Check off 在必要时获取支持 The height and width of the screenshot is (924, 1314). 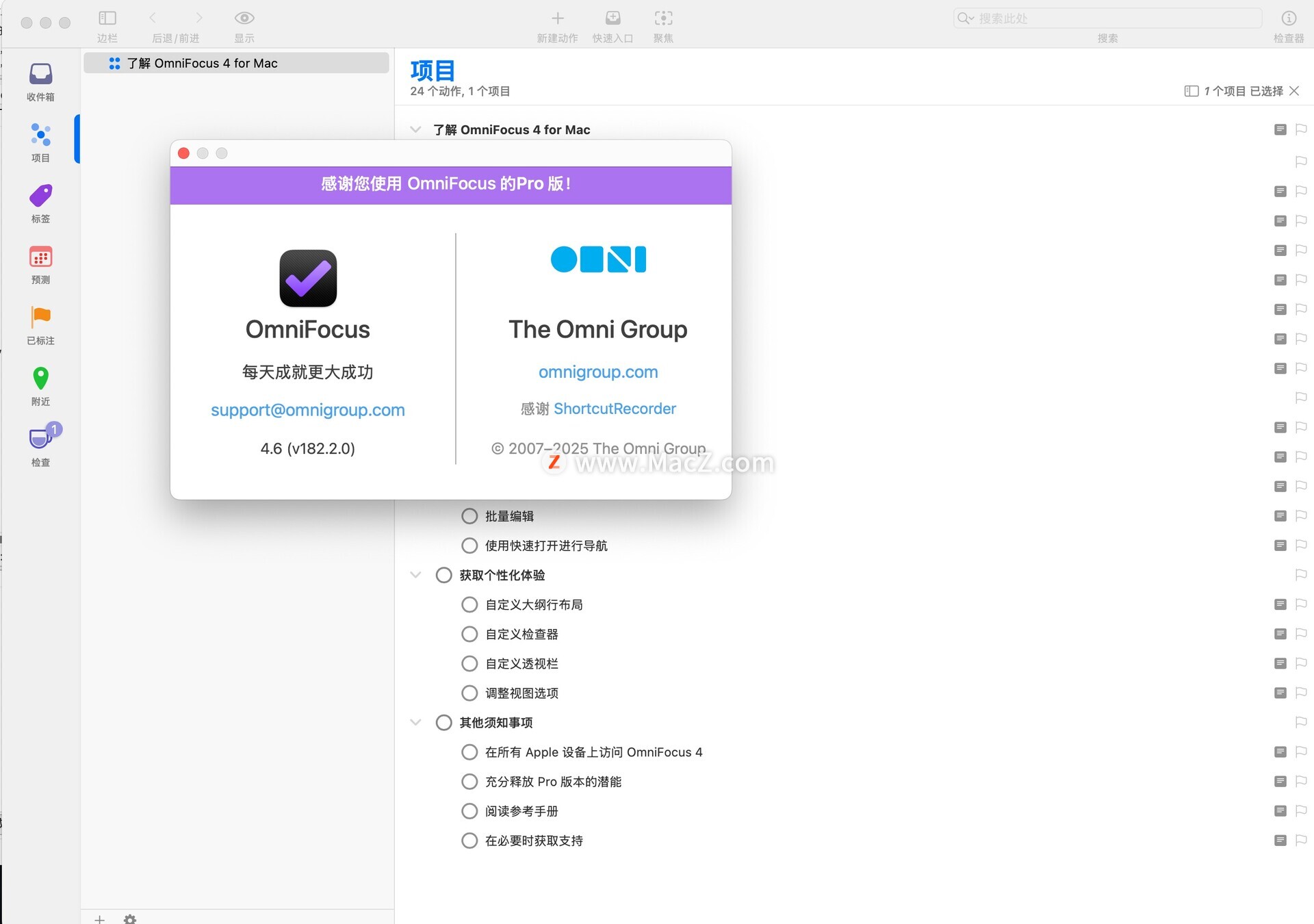click(x=469, y=840)
